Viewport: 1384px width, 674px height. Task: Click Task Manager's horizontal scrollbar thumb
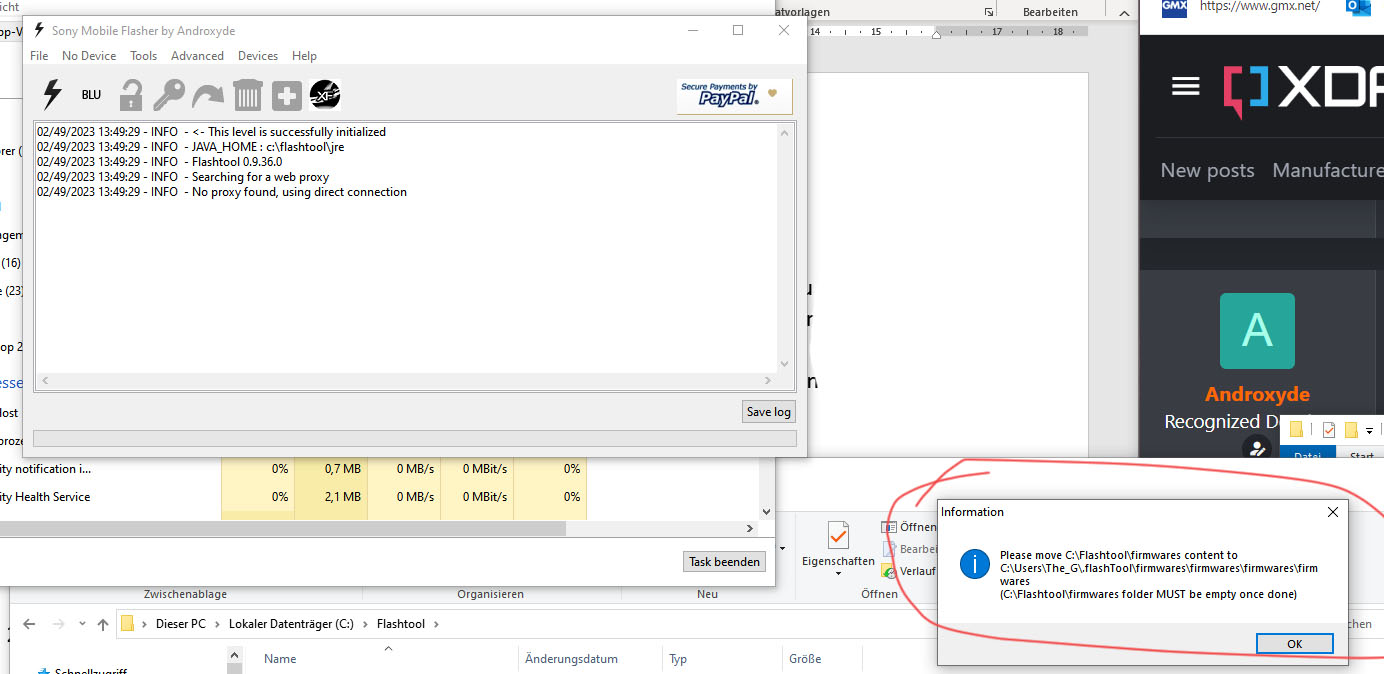pyautogui.click(x=283, y=528)
